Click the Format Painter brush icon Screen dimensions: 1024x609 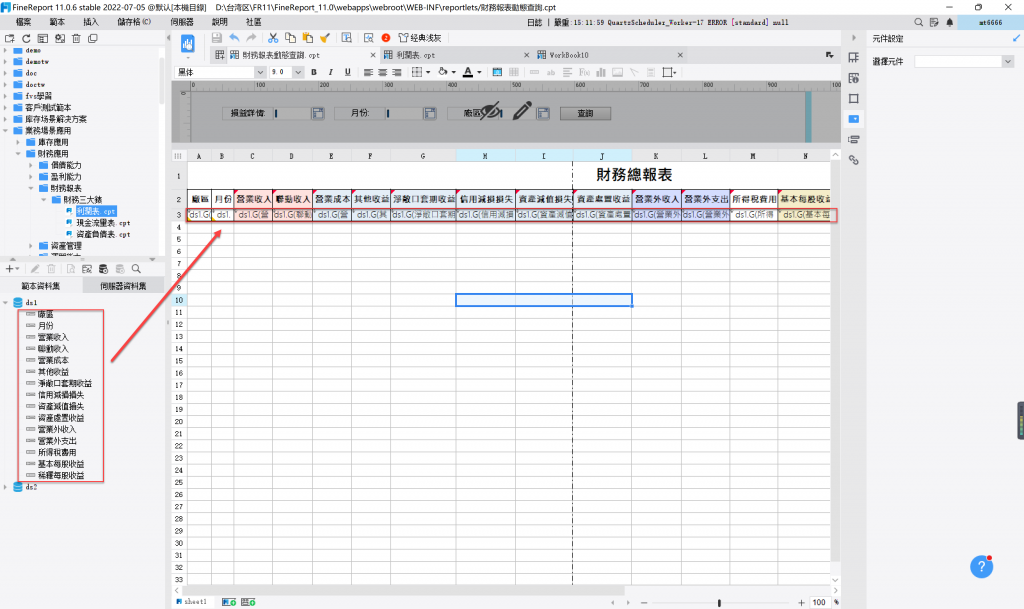click(325, 38)
